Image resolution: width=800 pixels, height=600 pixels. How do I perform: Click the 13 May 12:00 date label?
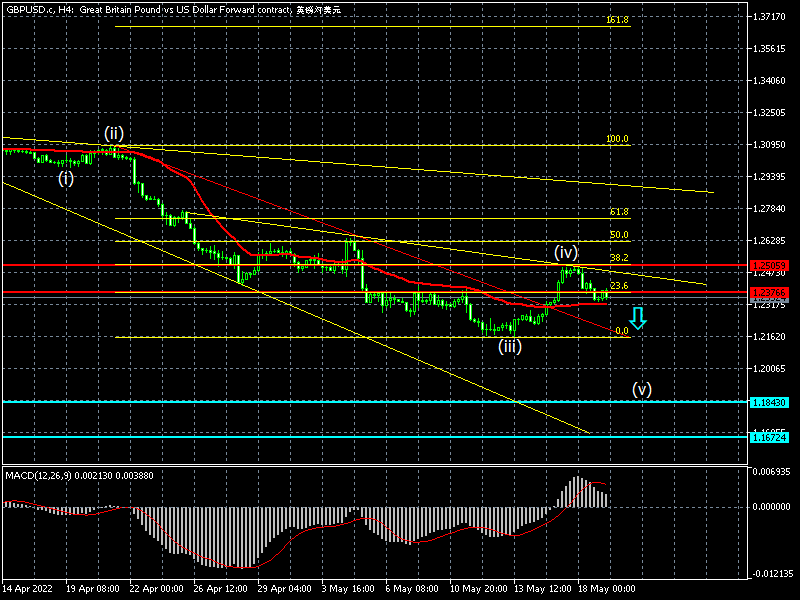click(x=543, y=589)
